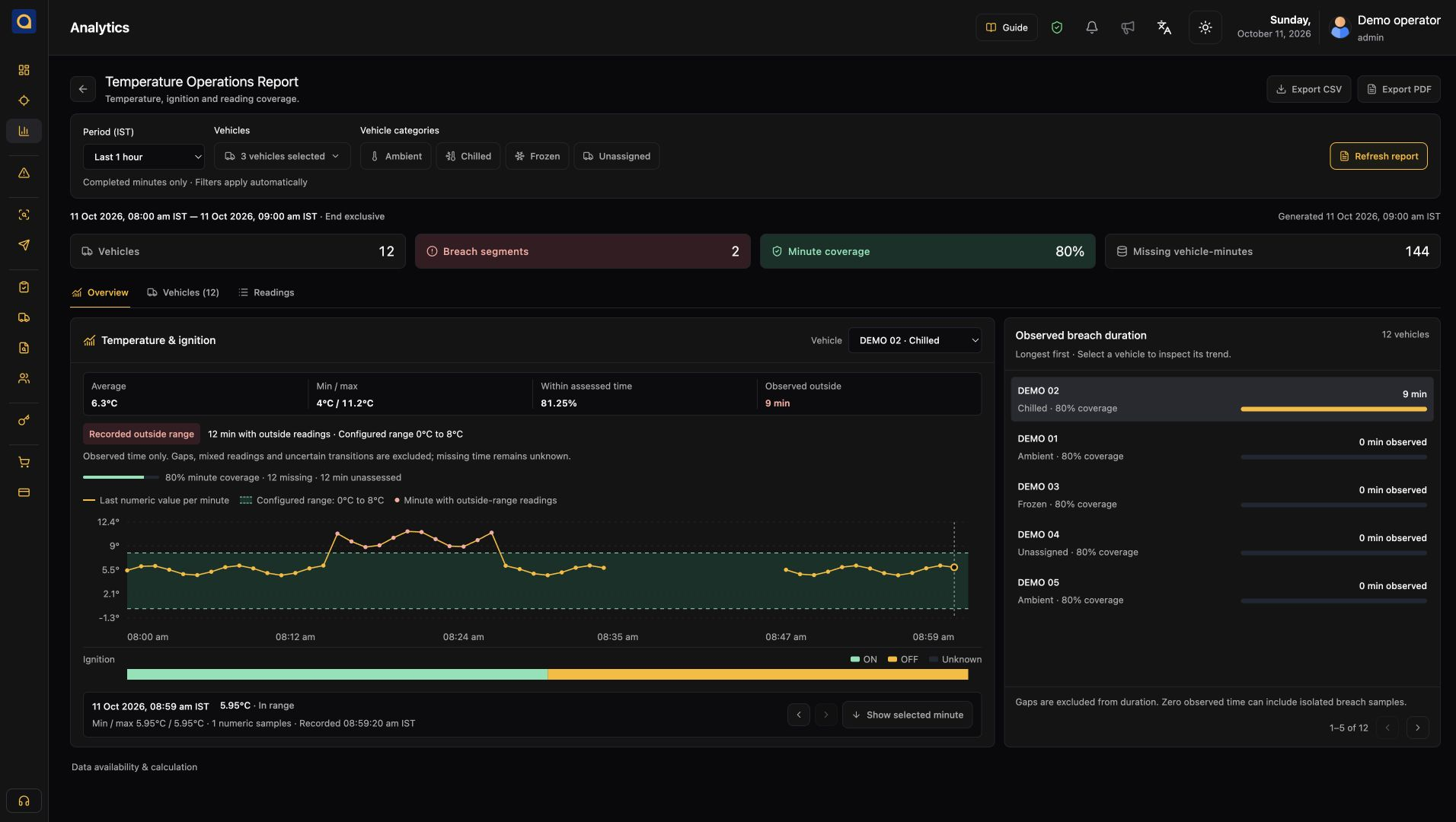This screenshot has height=822, width=1456.
Task: Open the key access sidebar icon
Action: click(x=24, y=420)
